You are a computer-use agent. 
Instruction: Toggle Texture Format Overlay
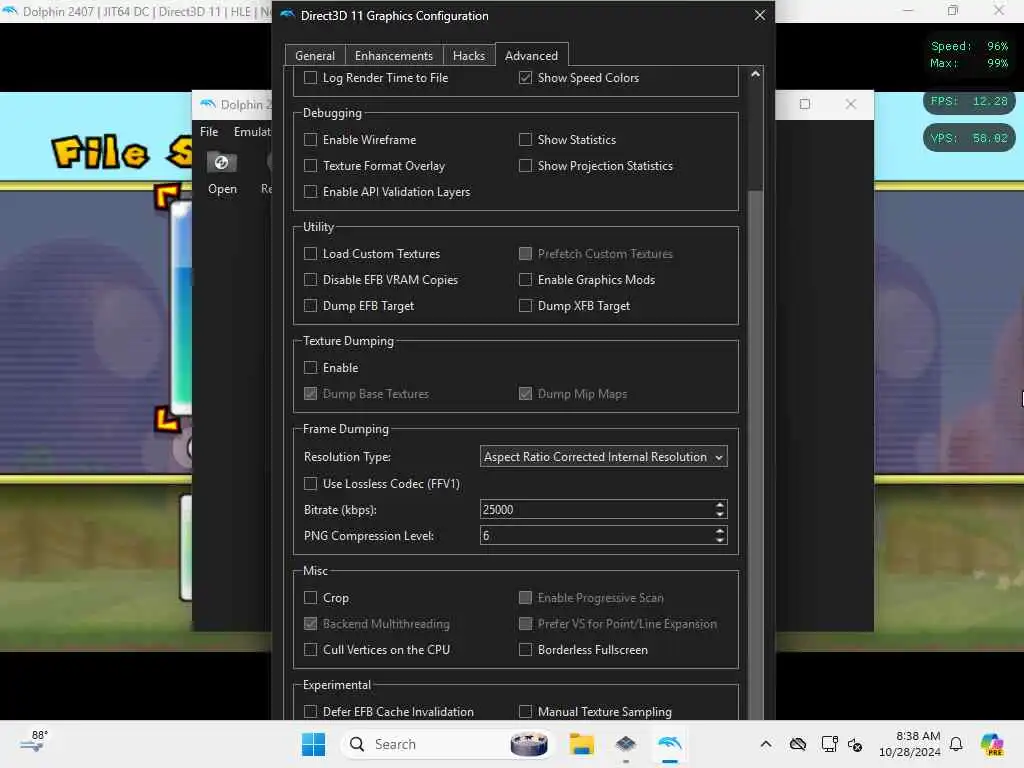click(x=311, y=166)
